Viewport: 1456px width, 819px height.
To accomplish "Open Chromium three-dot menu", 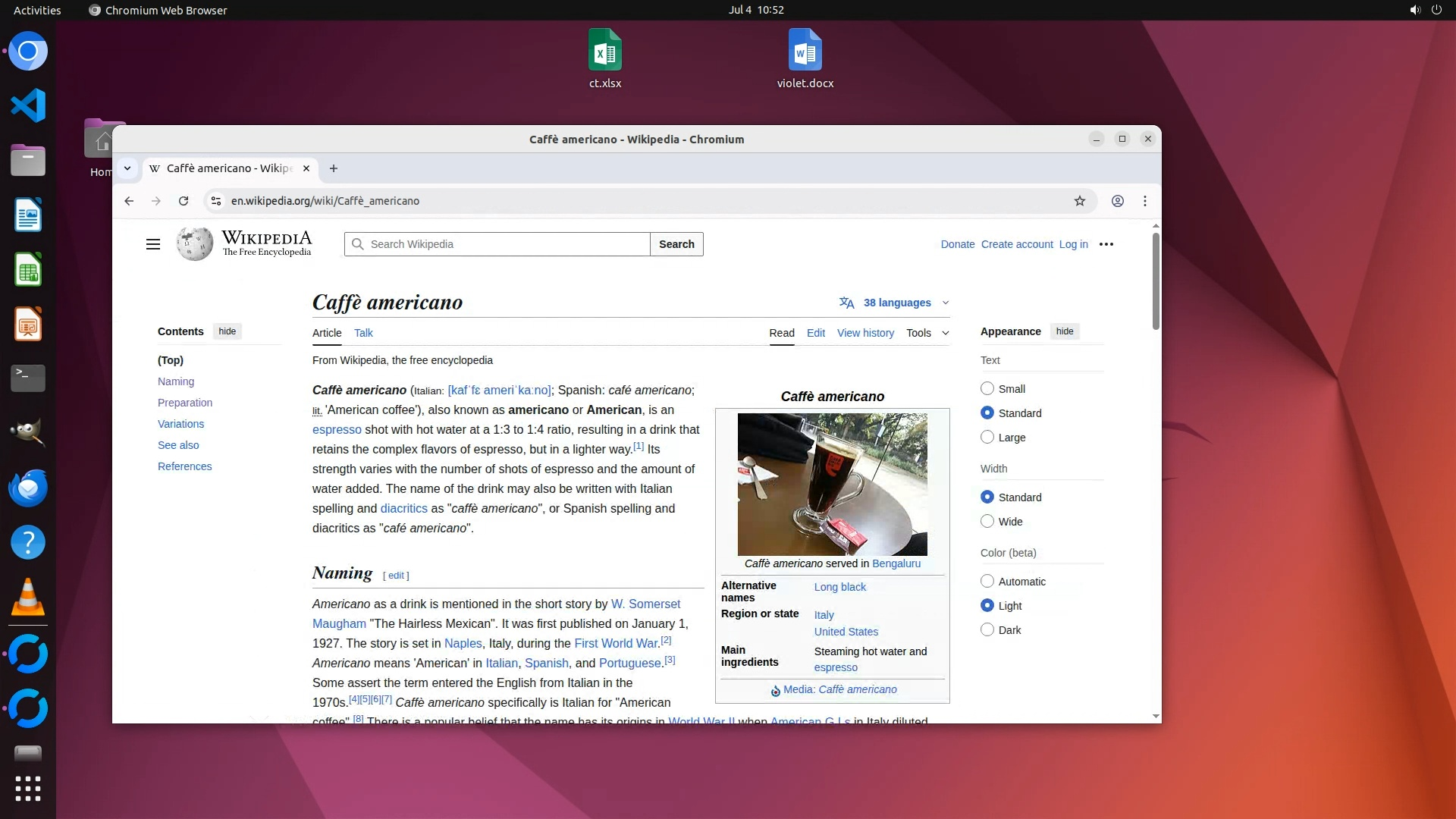I will click(1145, 201).
